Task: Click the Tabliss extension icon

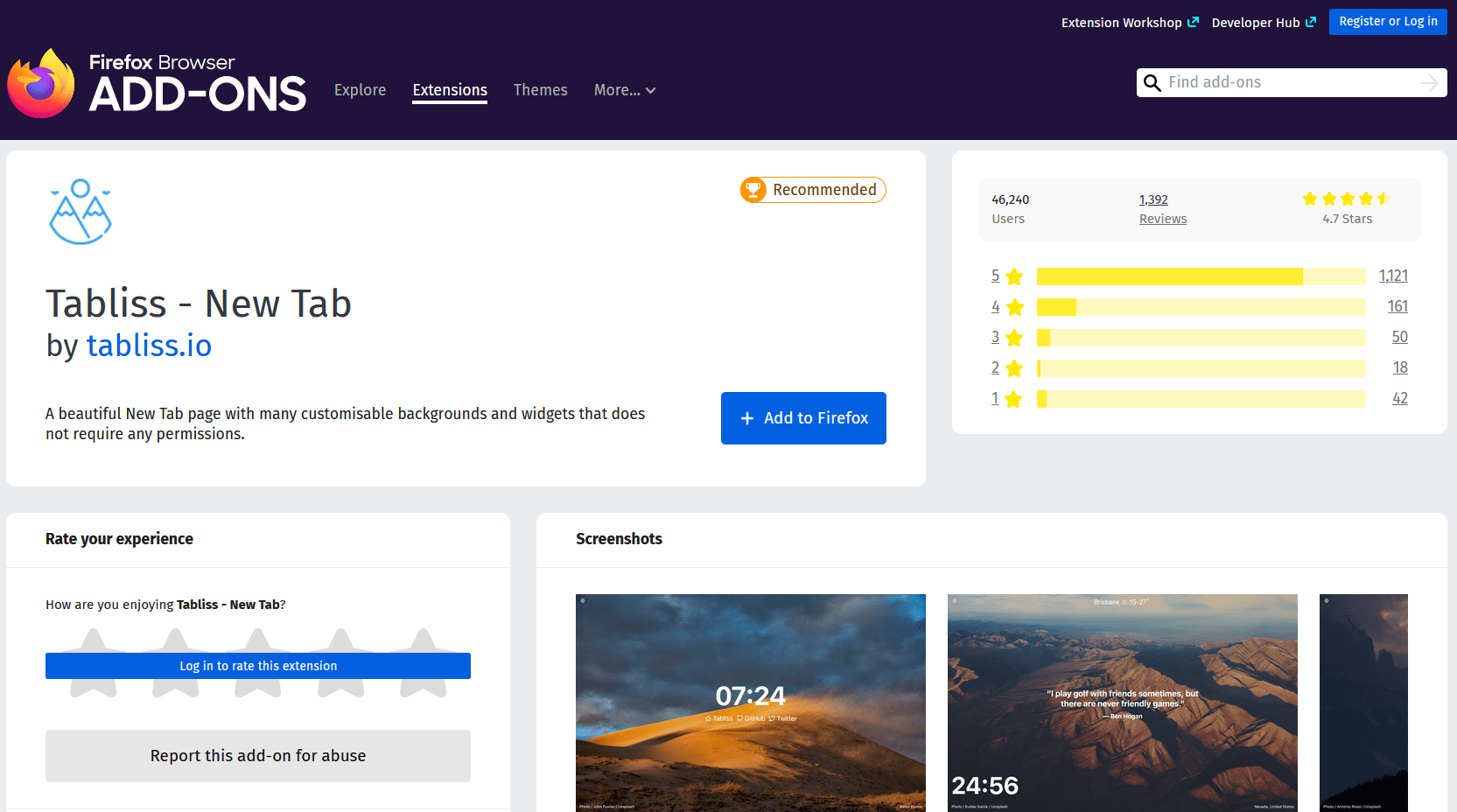Action: click(x=80, y=211)
